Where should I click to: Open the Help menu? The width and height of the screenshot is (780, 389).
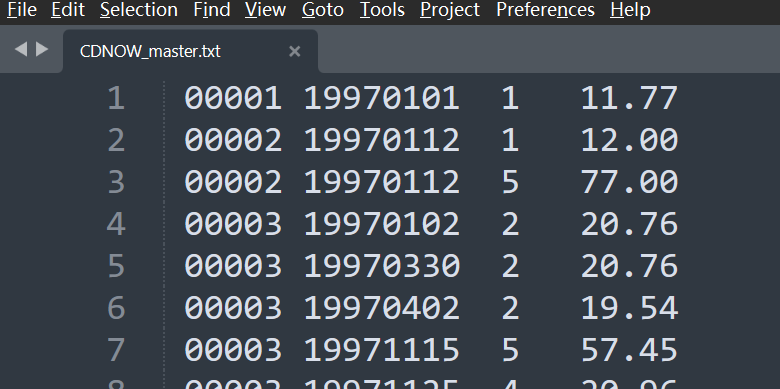[x=630, y=10]
